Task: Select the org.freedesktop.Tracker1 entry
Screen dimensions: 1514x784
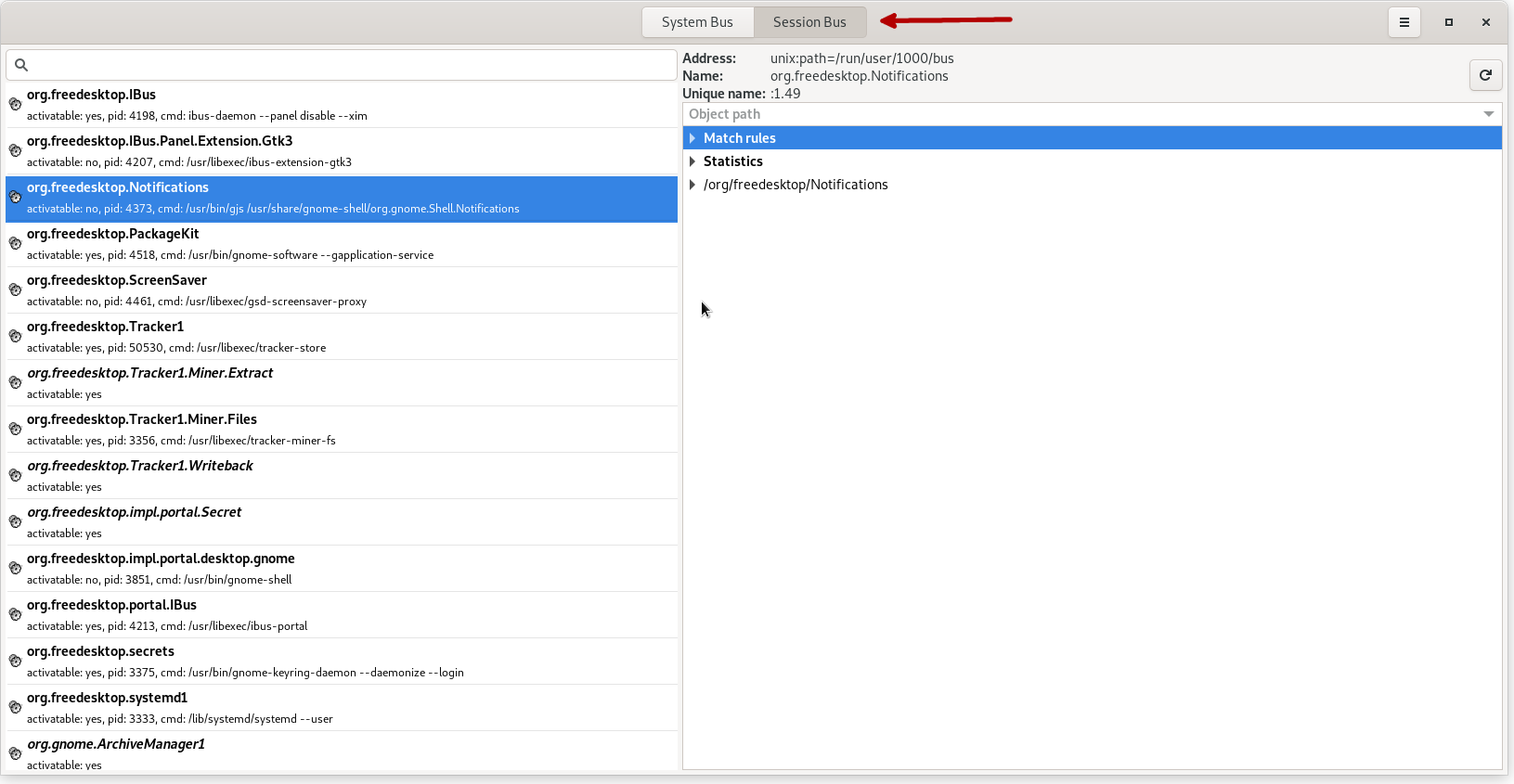Action: click(x=342, y=337)
